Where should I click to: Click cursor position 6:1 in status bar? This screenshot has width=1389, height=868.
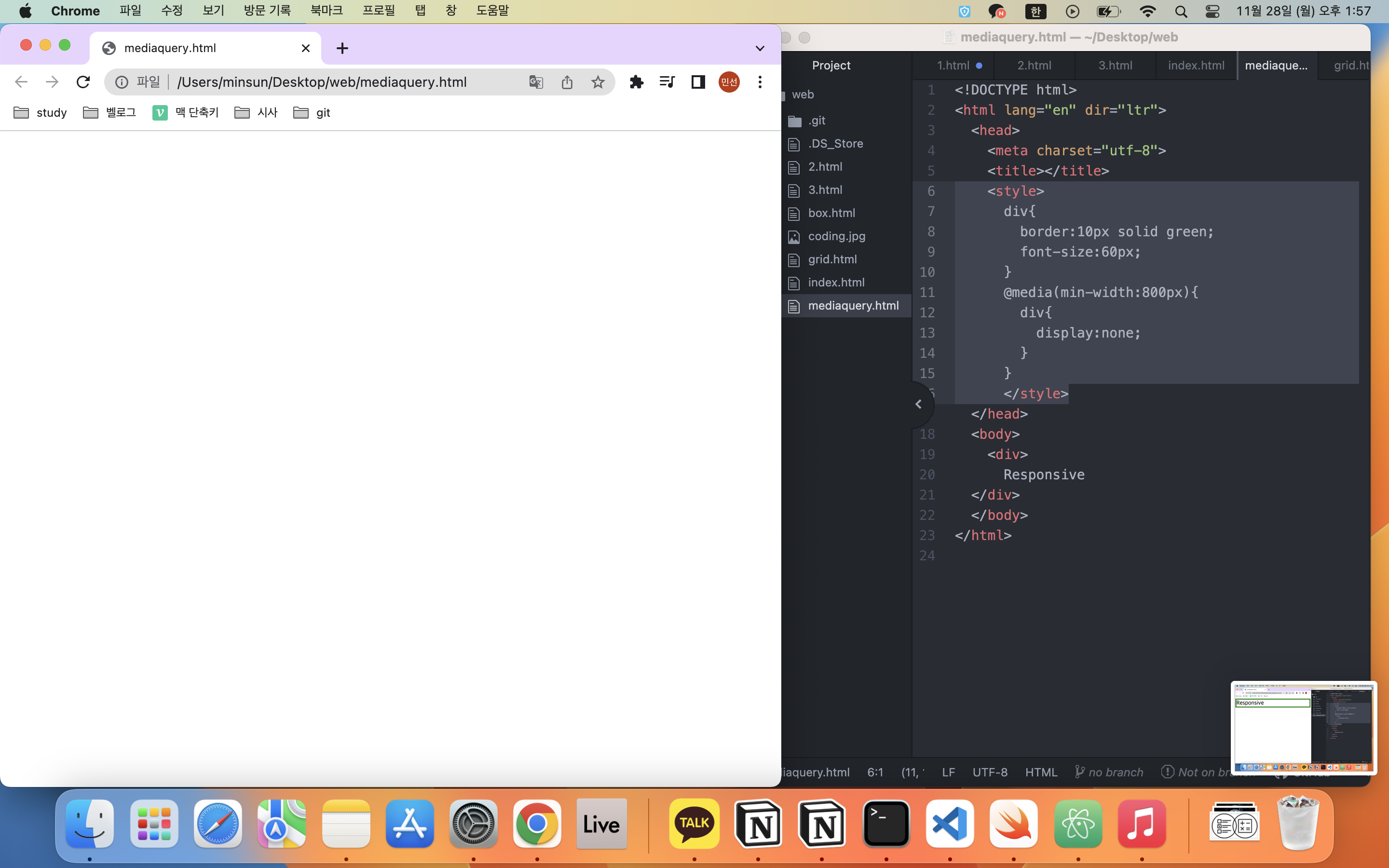coord(875,772)
